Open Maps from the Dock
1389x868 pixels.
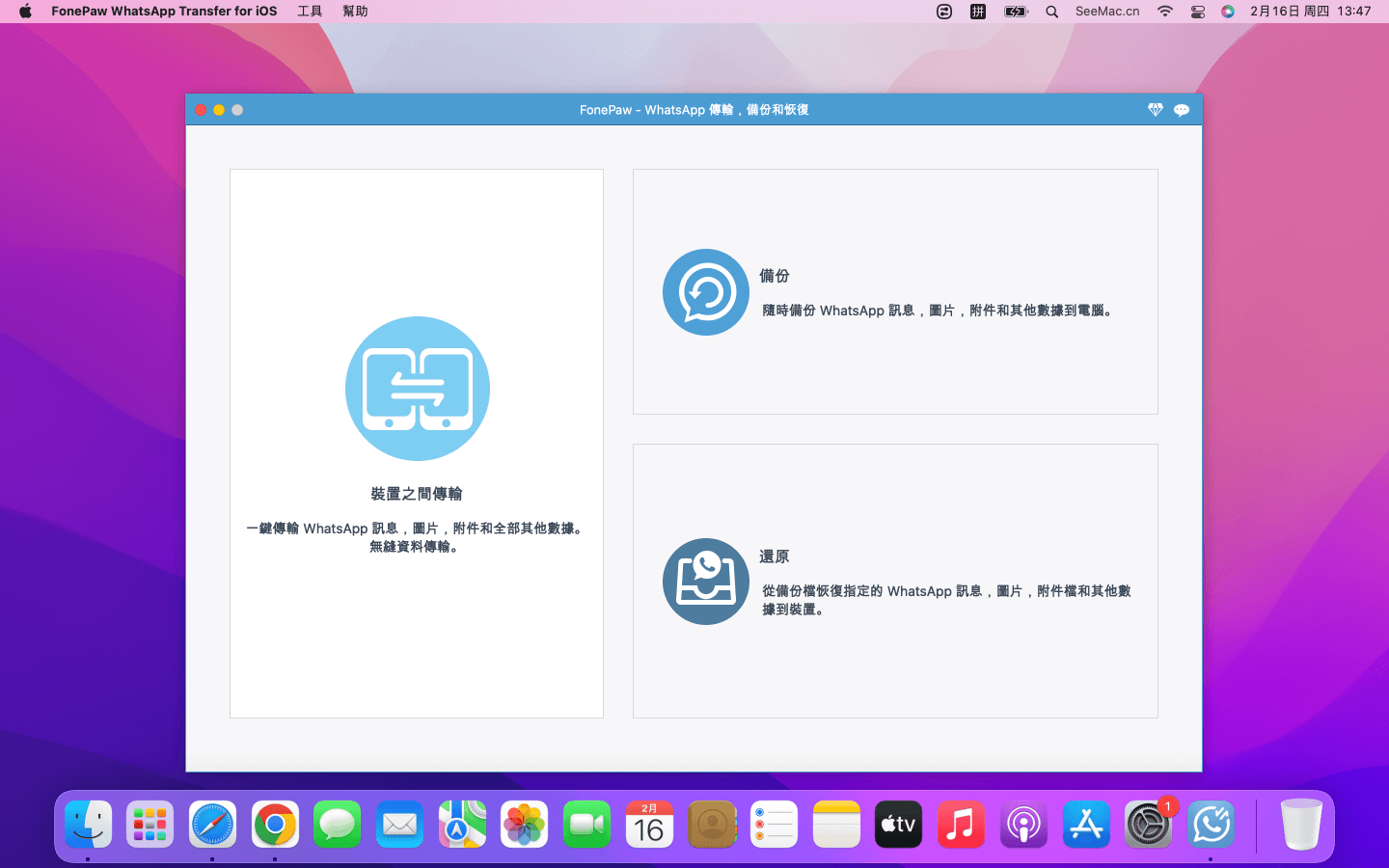(x=462, y=825)
